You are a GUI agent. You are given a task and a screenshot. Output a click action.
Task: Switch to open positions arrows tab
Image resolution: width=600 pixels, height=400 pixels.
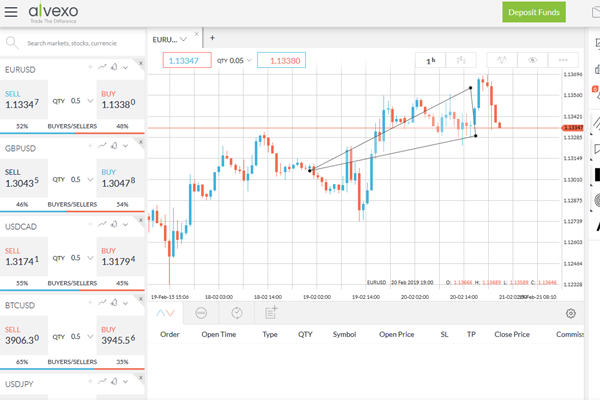(165, 313)
